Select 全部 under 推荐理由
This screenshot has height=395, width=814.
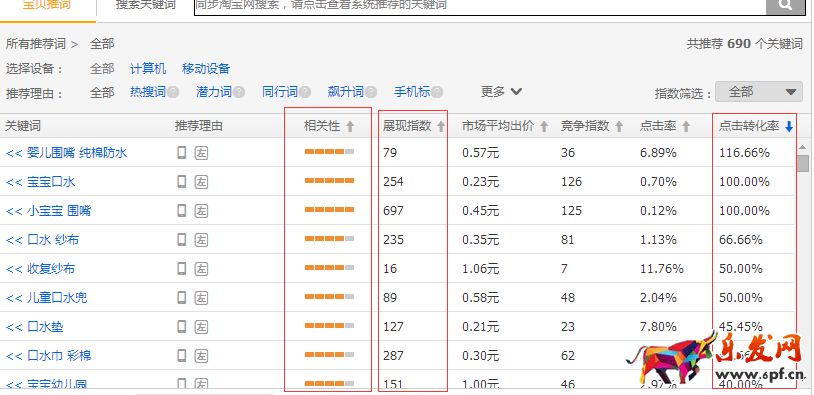102,92
